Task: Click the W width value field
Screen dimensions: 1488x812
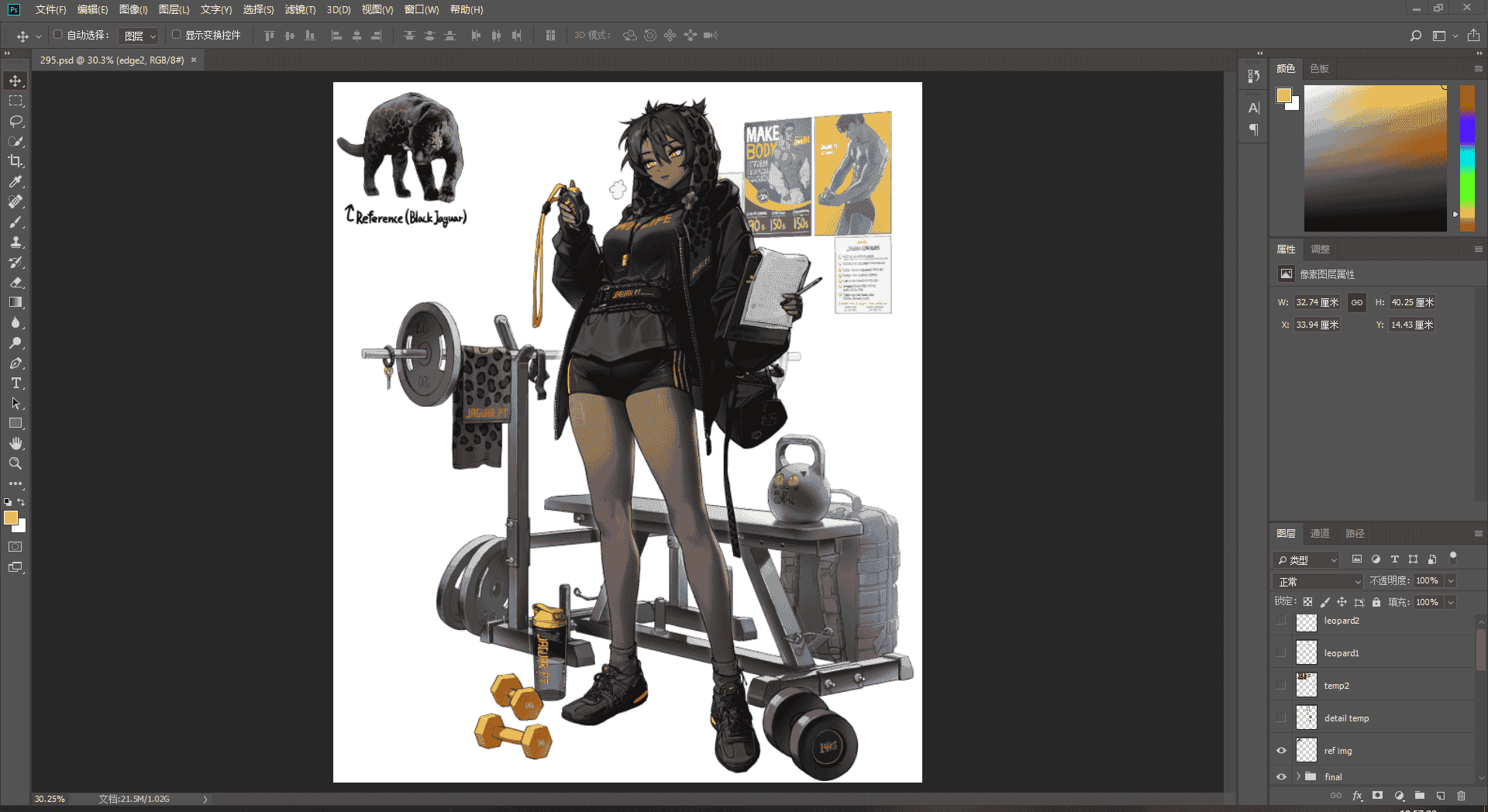Action: pos(1317,302)
